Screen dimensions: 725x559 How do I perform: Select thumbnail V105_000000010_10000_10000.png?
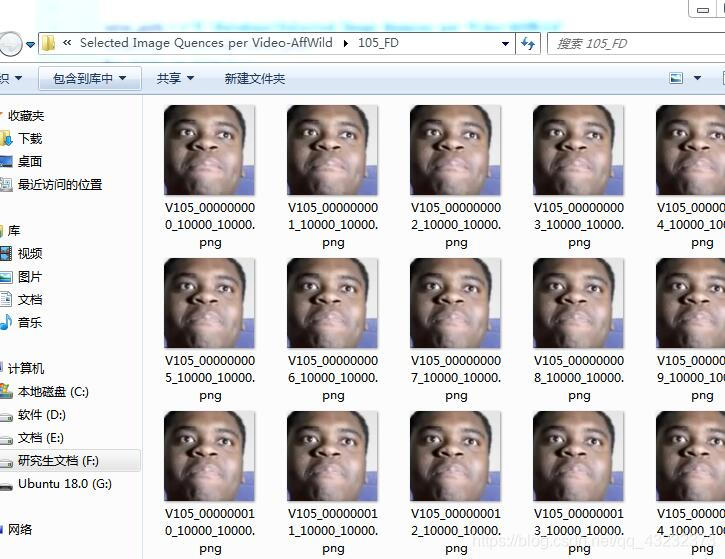[x=209, y=456]
